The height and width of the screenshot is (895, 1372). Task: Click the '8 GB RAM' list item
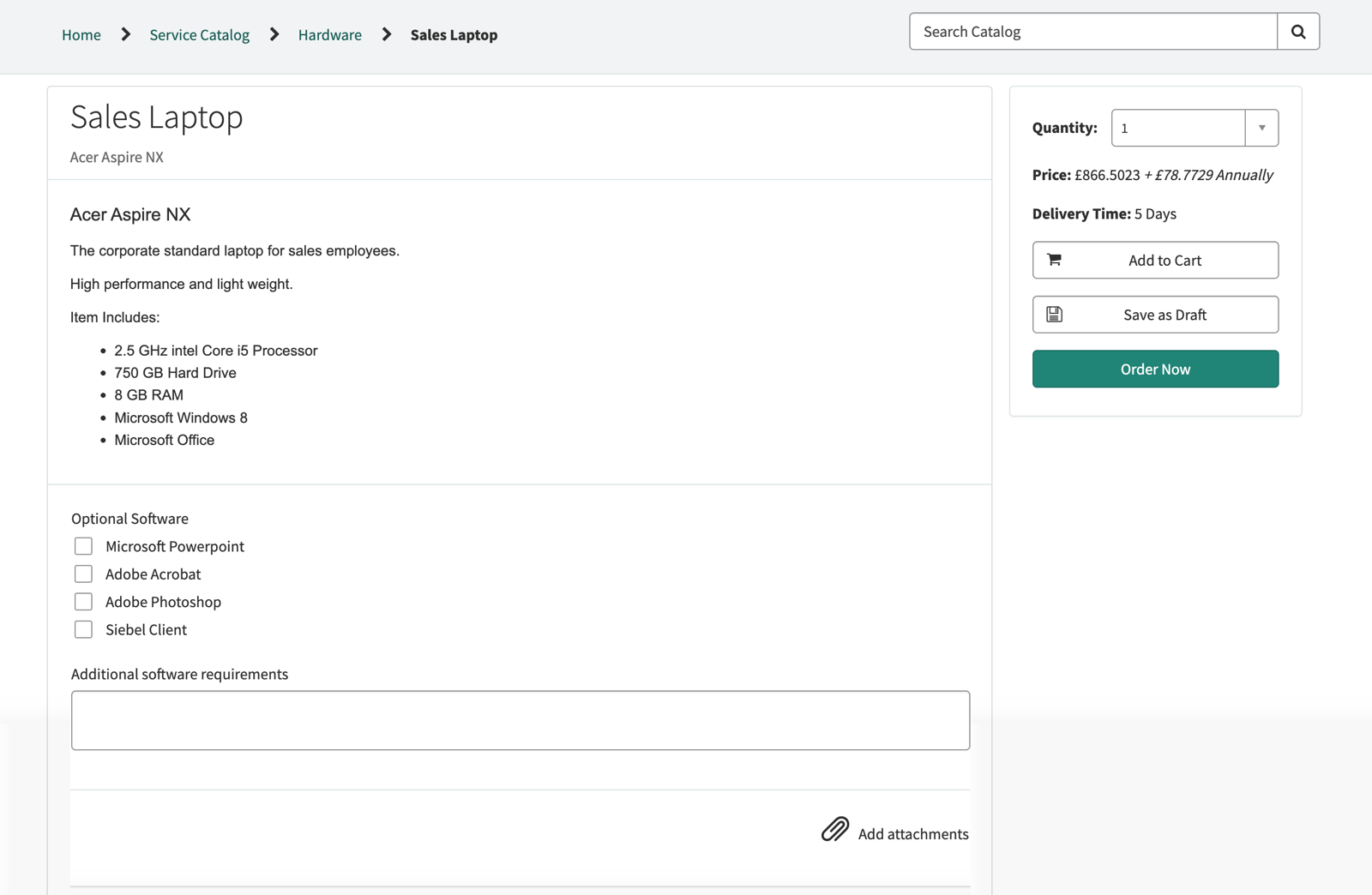click(148, 395)
